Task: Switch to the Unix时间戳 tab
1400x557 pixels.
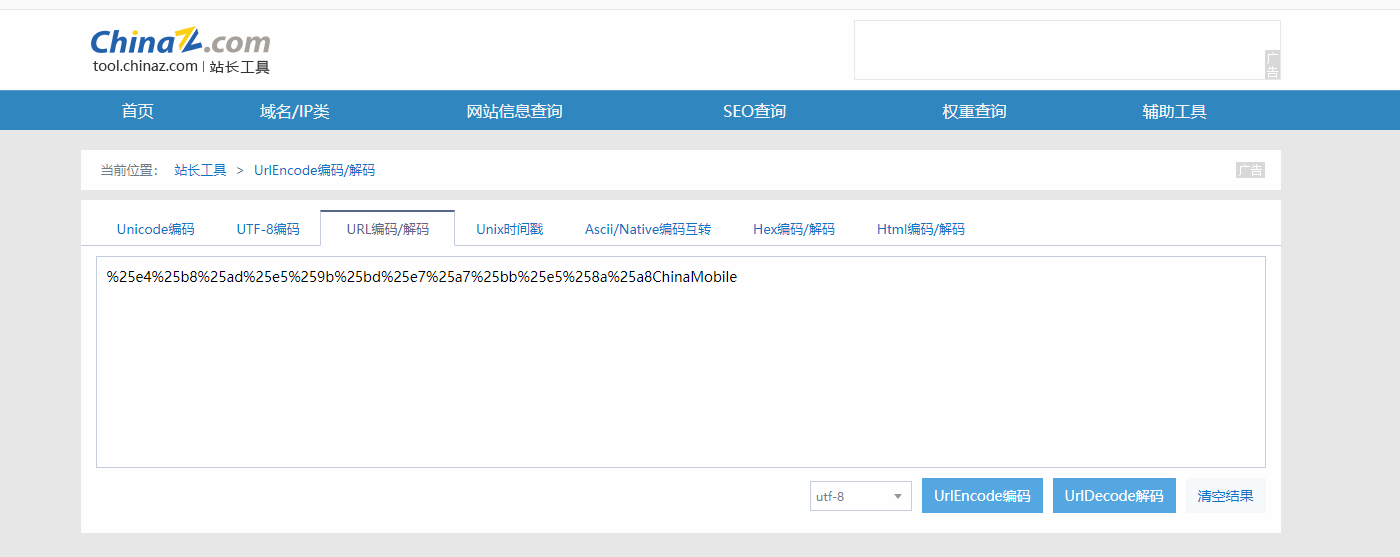Action: pyautogui.click(x=510, y=229)
